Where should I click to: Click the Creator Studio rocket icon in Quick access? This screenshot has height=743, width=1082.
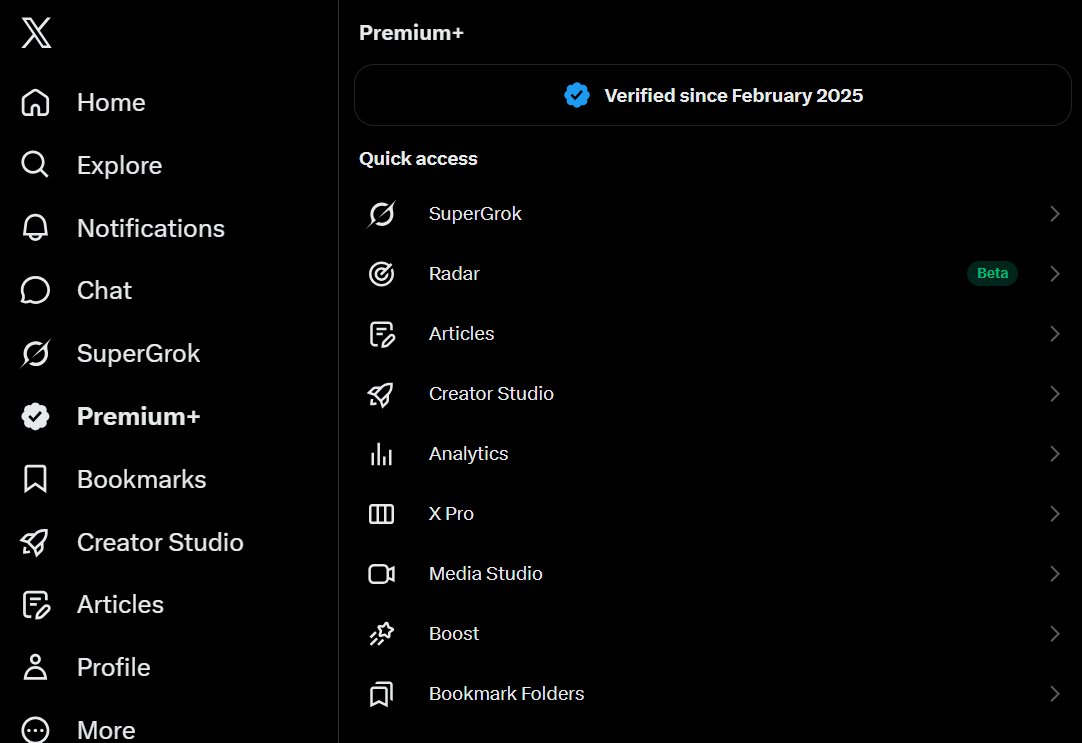(x=381, y=394)
